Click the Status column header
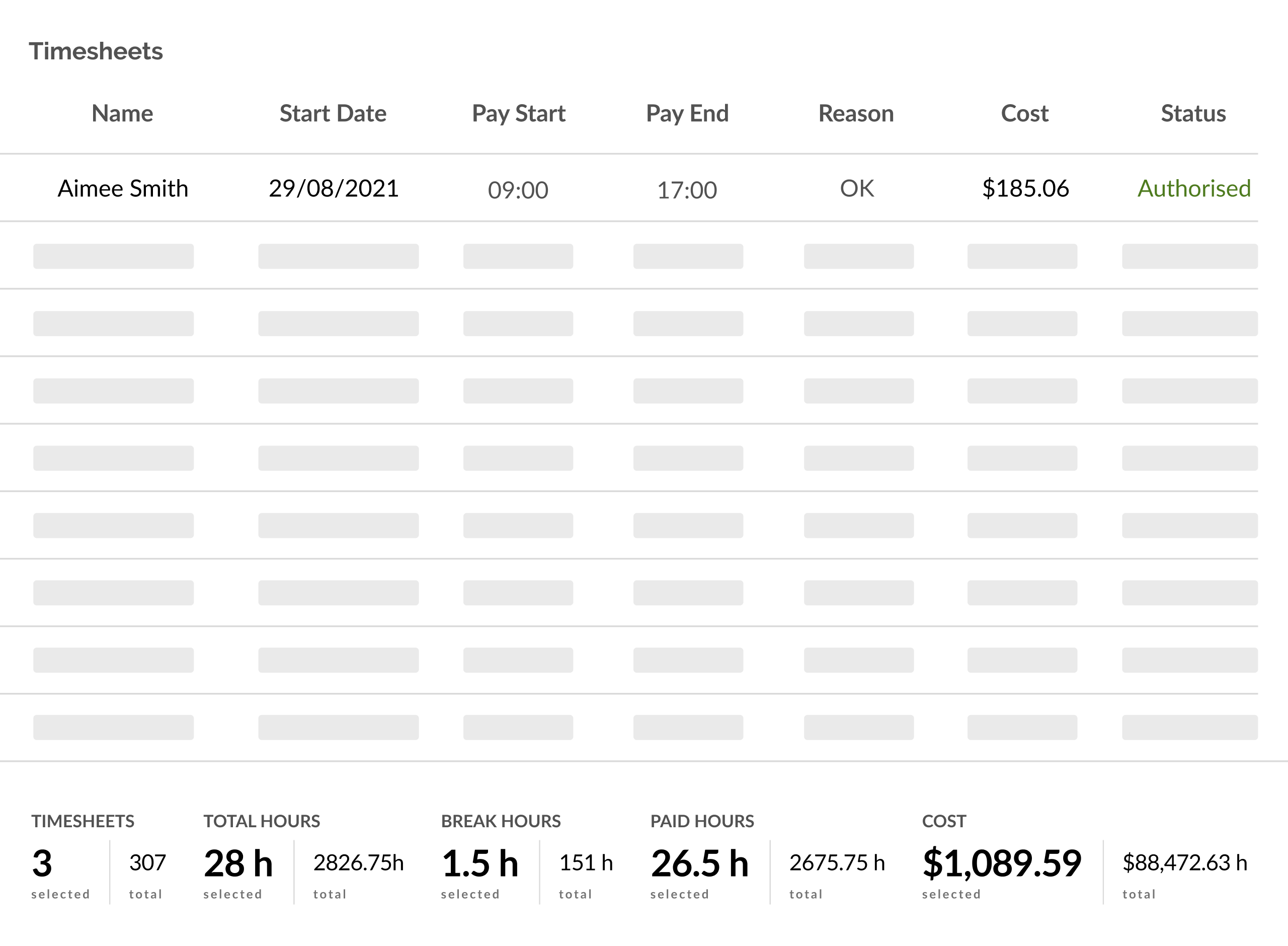 pyautogui.click(x=1193, y=113)
